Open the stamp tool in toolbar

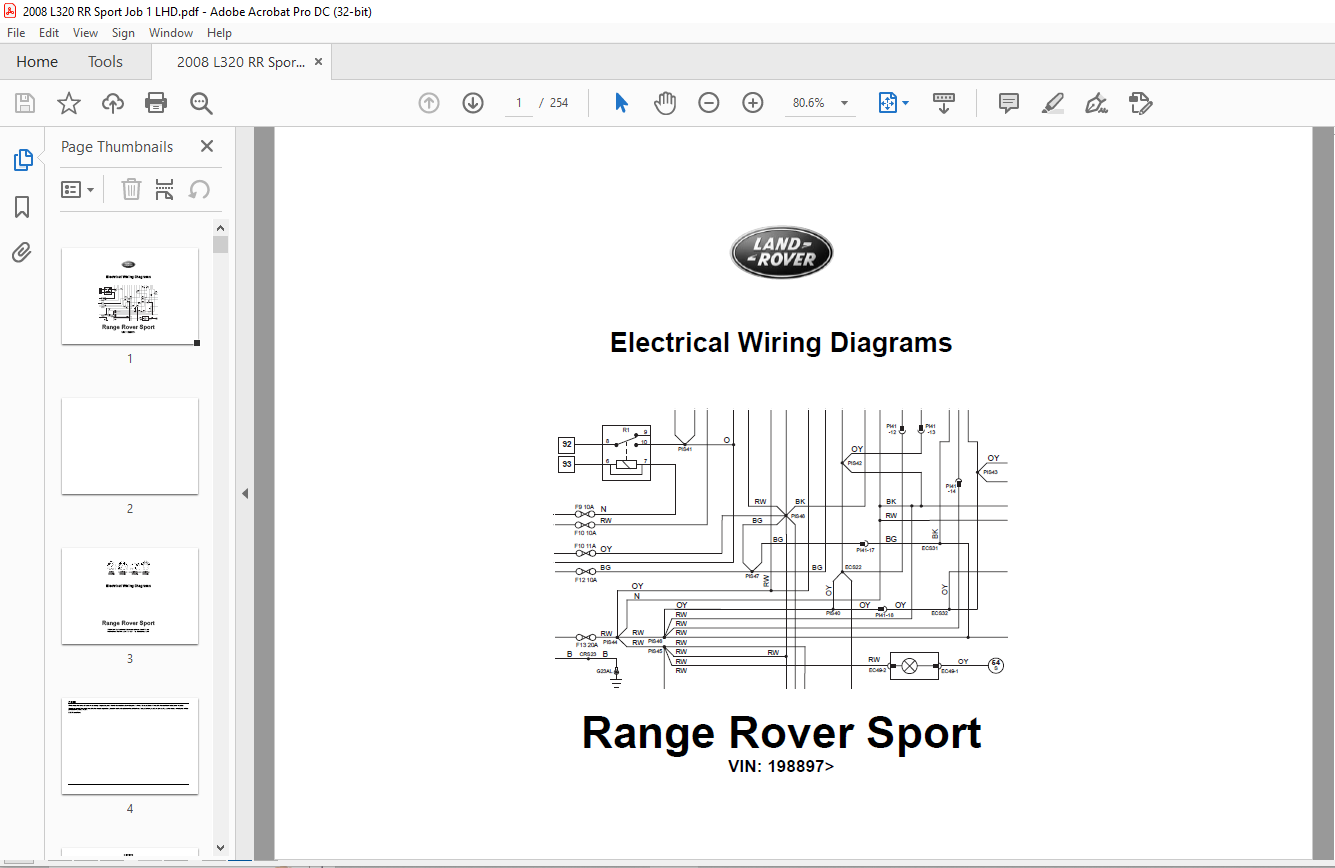pyautogui.click(x=1141, y=103)
